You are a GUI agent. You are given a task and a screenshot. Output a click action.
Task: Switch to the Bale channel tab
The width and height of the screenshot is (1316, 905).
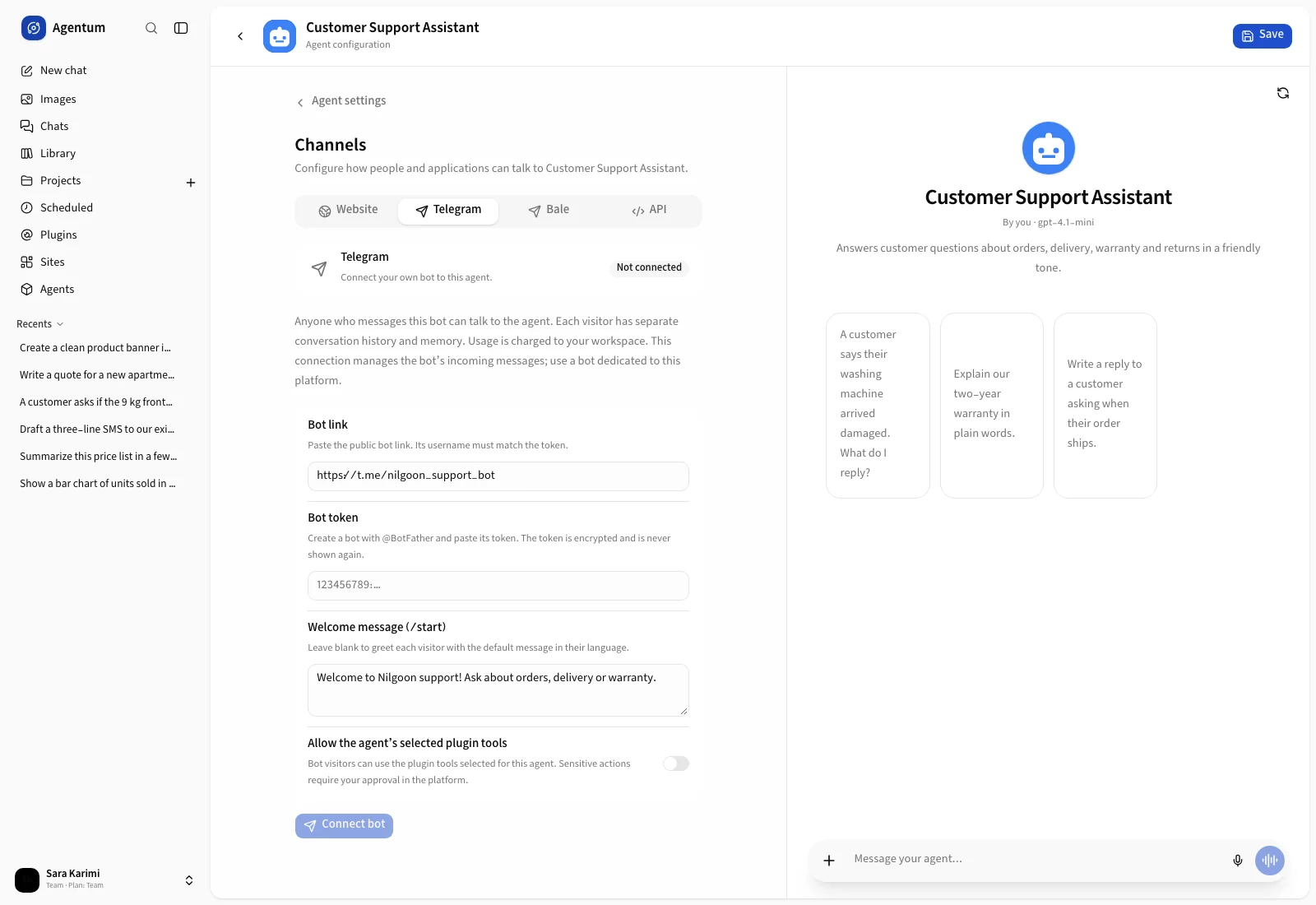pyautogui.click(x=549, y=210)
